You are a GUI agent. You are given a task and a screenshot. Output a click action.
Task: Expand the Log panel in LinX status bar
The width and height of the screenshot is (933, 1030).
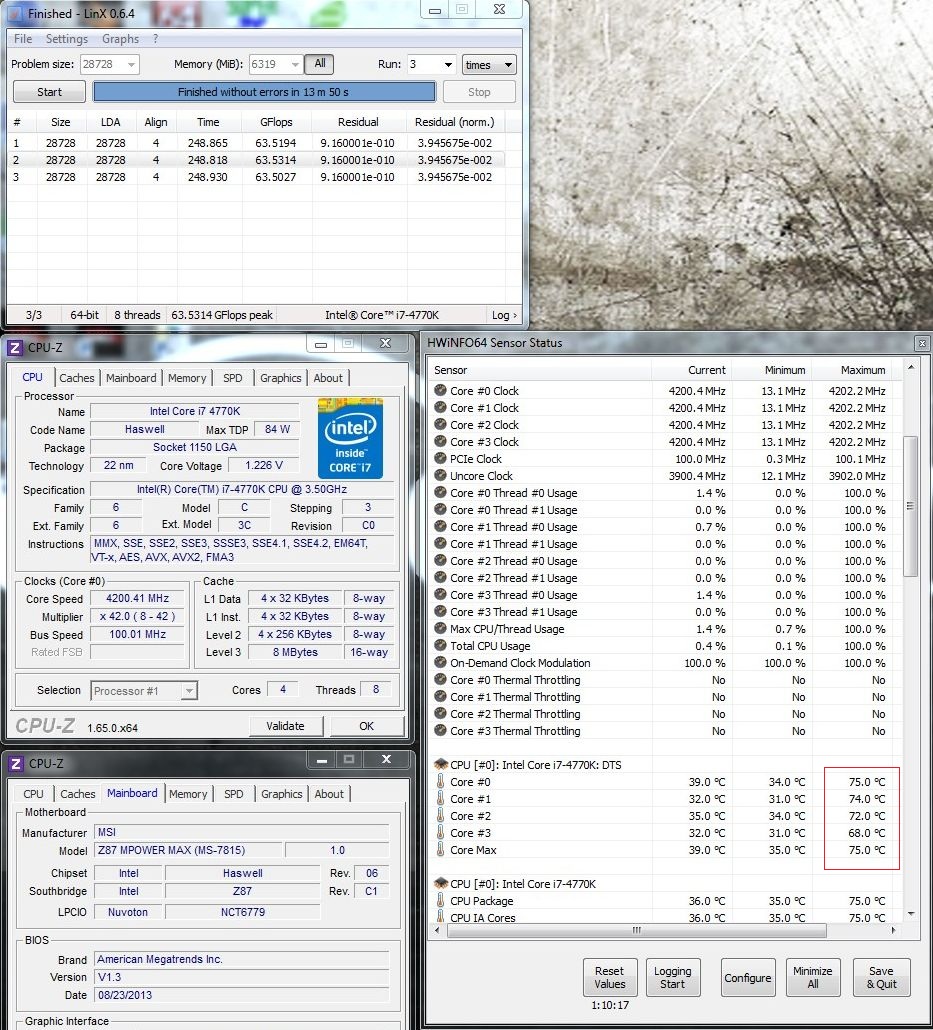click(505, 315)
